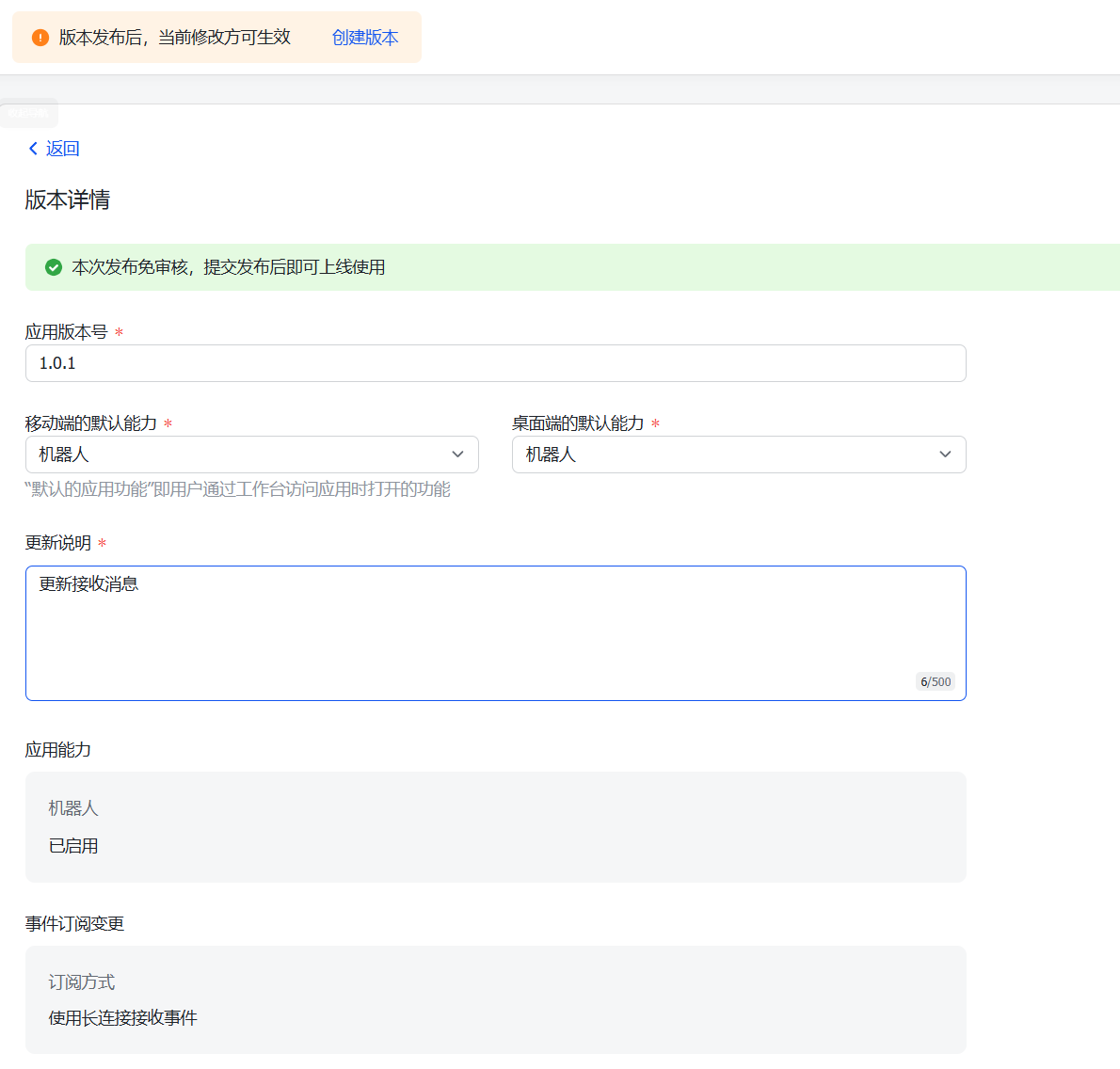Image resolution: width=1120 pixels, height=1069 pixels.
Task: Click the 使用长连接接收事件 text
Action: coord(123,1018)
